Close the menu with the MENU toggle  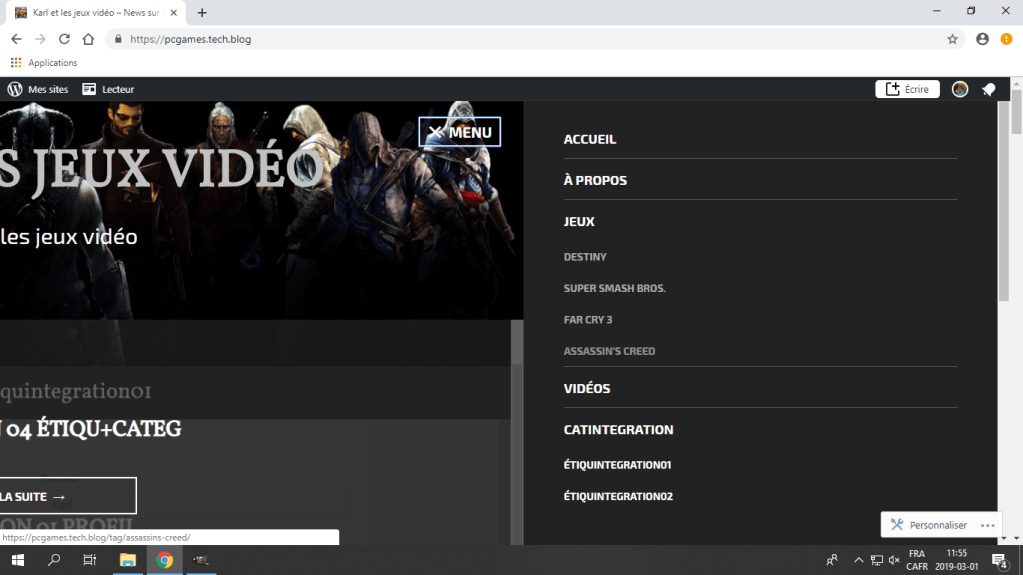pos(459,132)
